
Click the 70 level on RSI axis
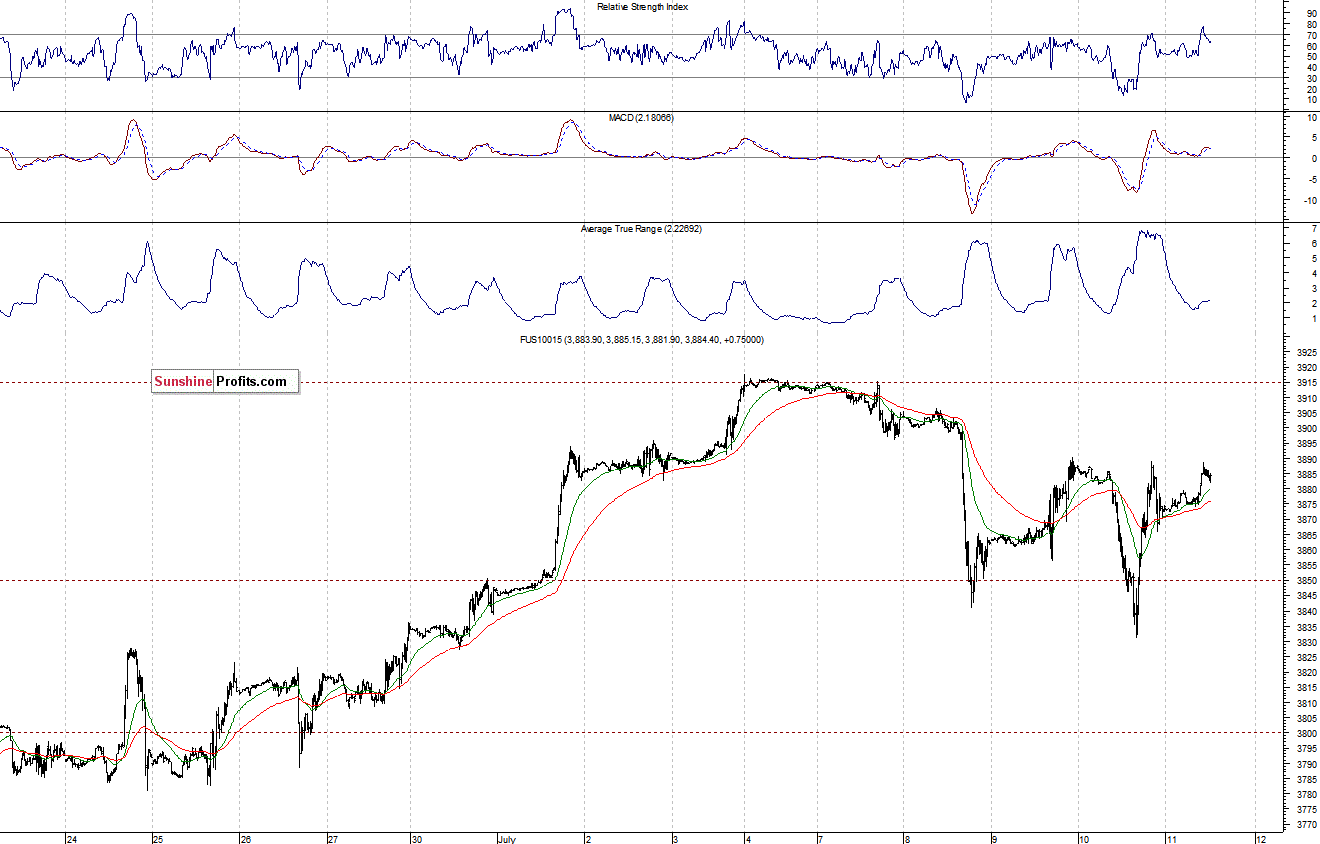coord(1311,35)
